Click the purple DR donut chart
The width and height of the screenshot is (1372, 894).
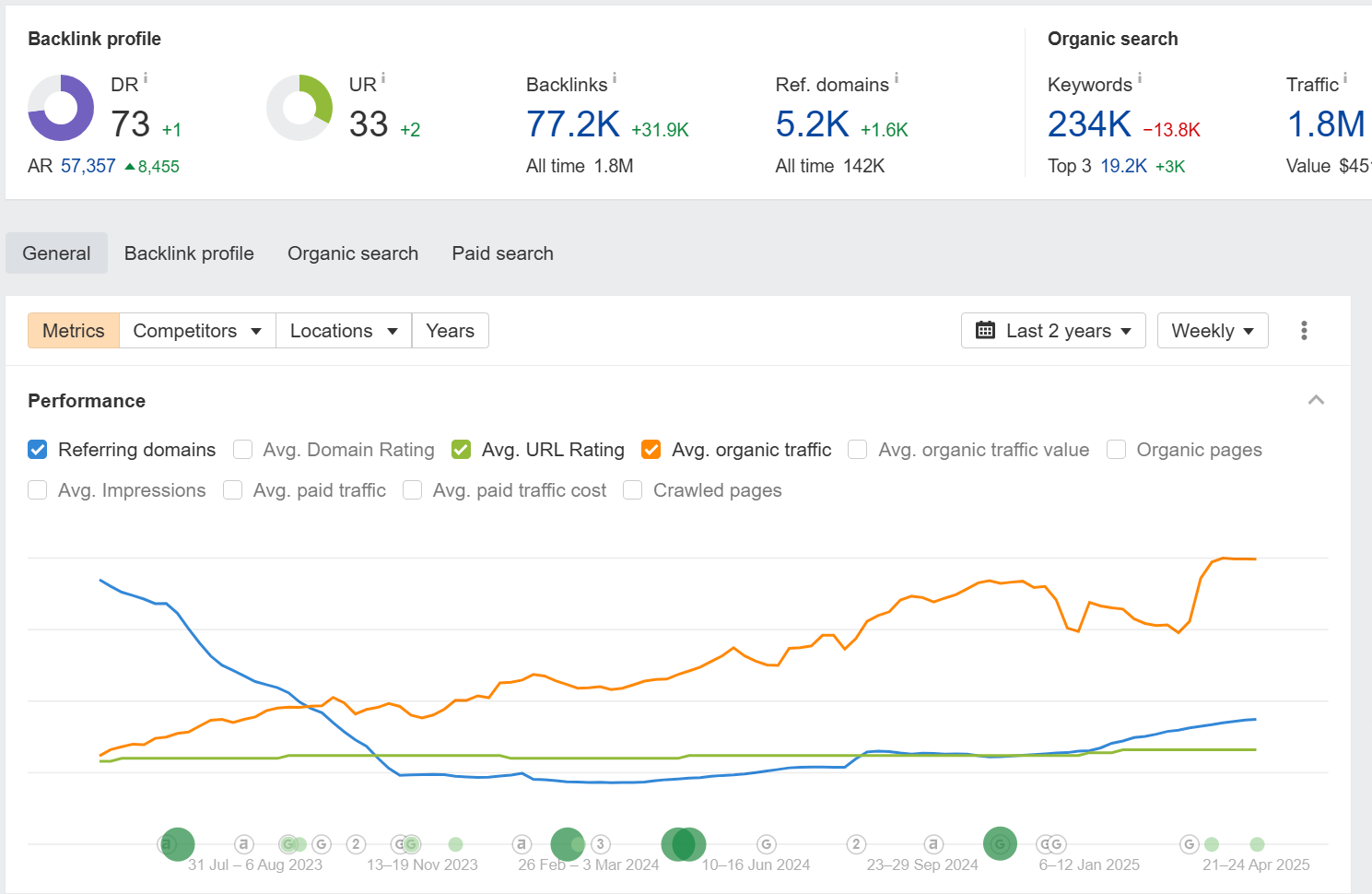61,108
